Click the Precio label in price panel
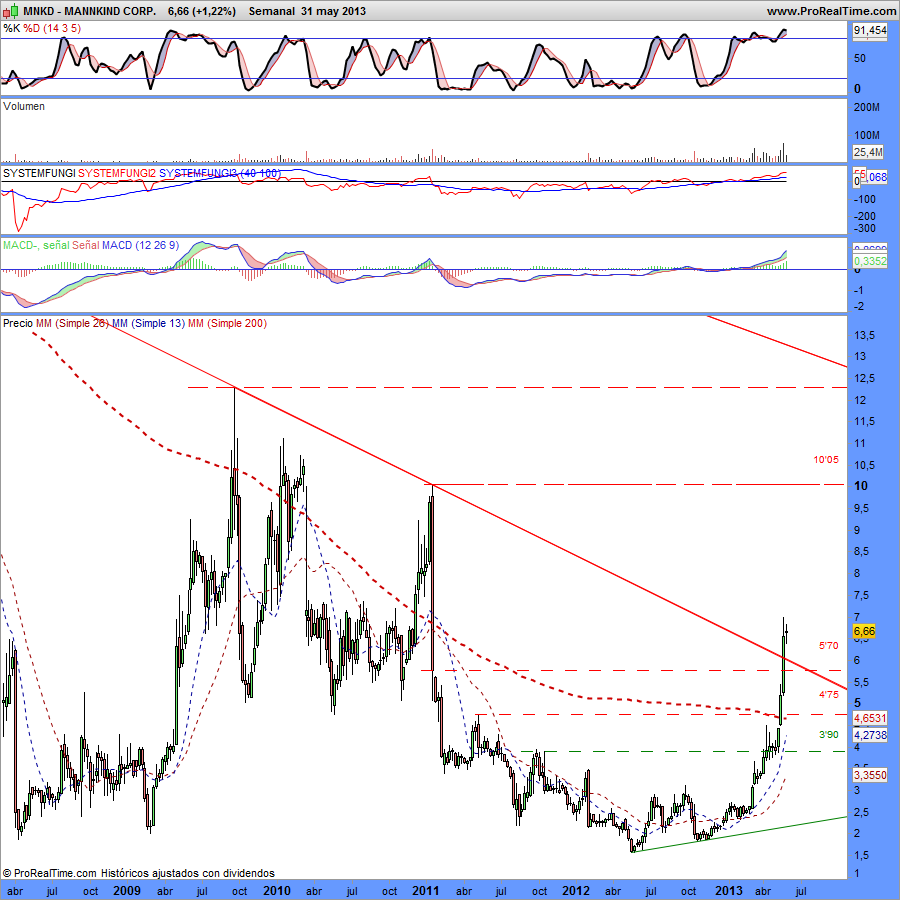 tap(18, 323)
